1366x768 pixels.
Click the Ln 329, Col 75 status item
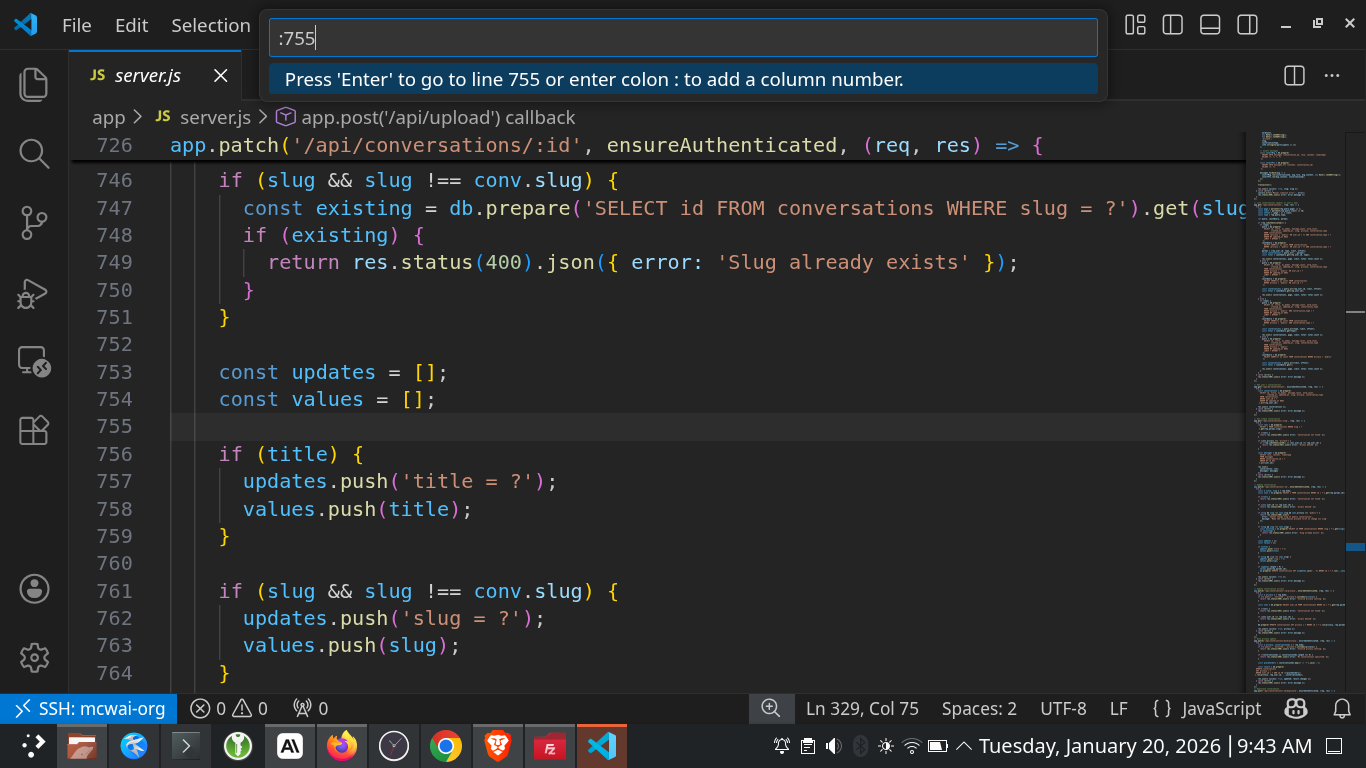click(x=862, y=708)
